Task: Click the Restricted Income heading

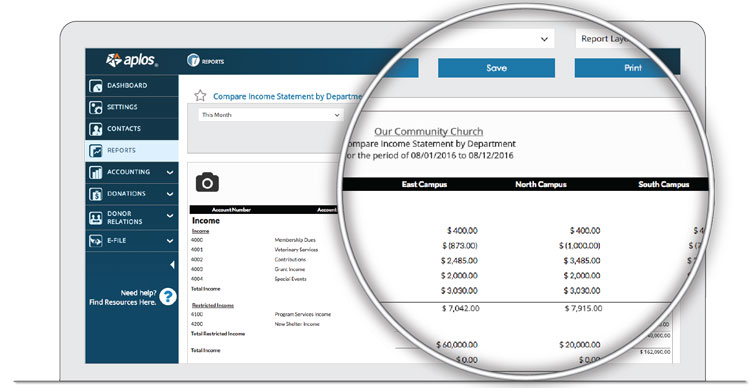Action: coord(213,305)
